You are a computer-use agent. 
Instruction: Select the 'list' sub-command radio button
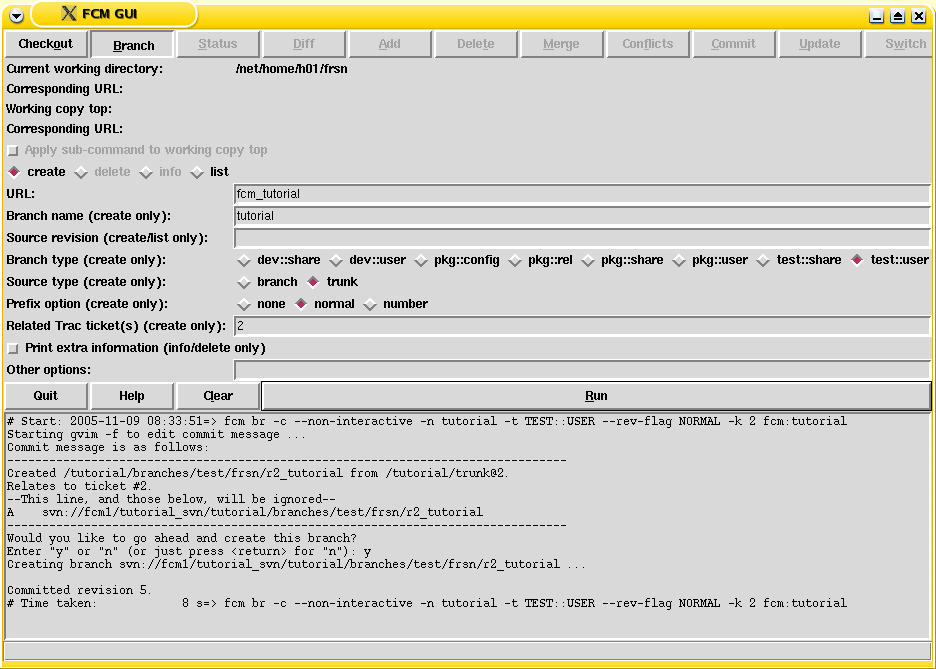pos(198,172)
